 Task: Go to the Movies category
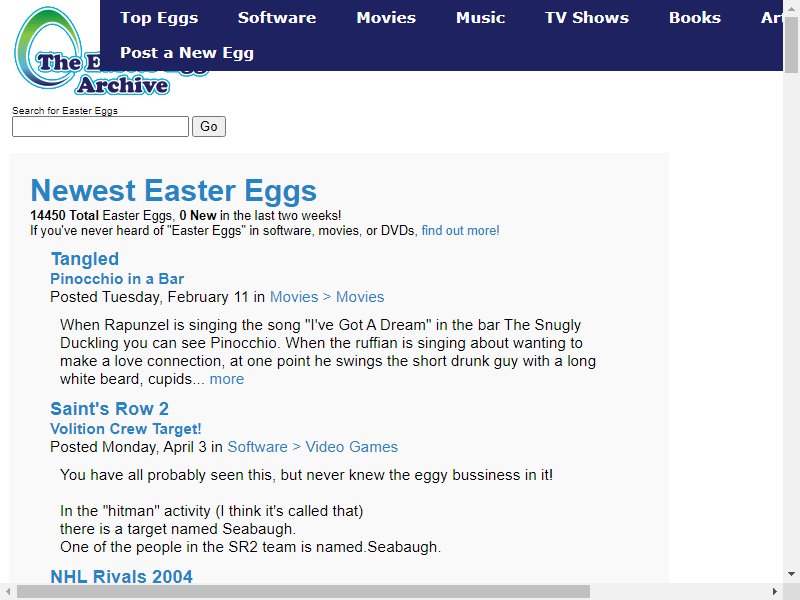click(386, 18)
